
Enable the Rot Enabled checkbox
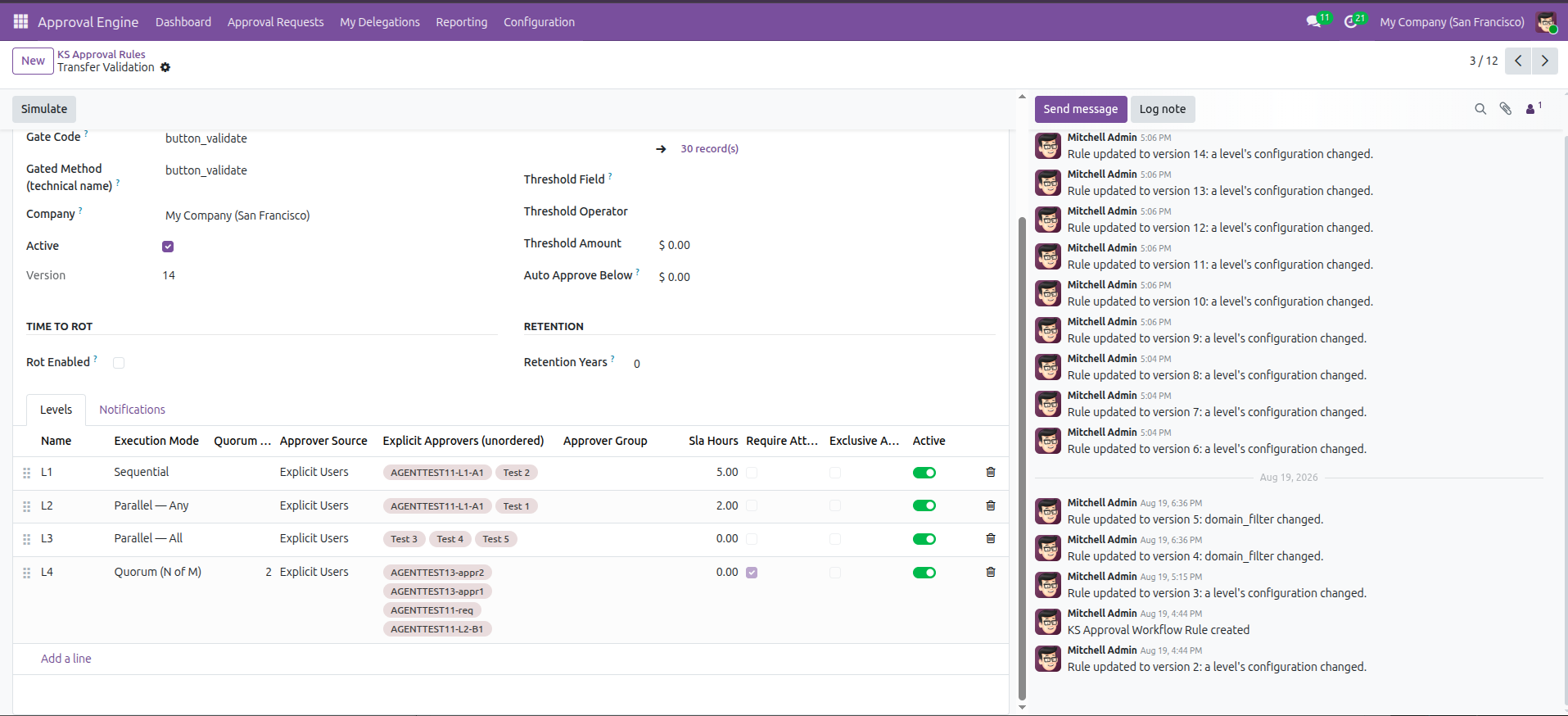[119, 363]
